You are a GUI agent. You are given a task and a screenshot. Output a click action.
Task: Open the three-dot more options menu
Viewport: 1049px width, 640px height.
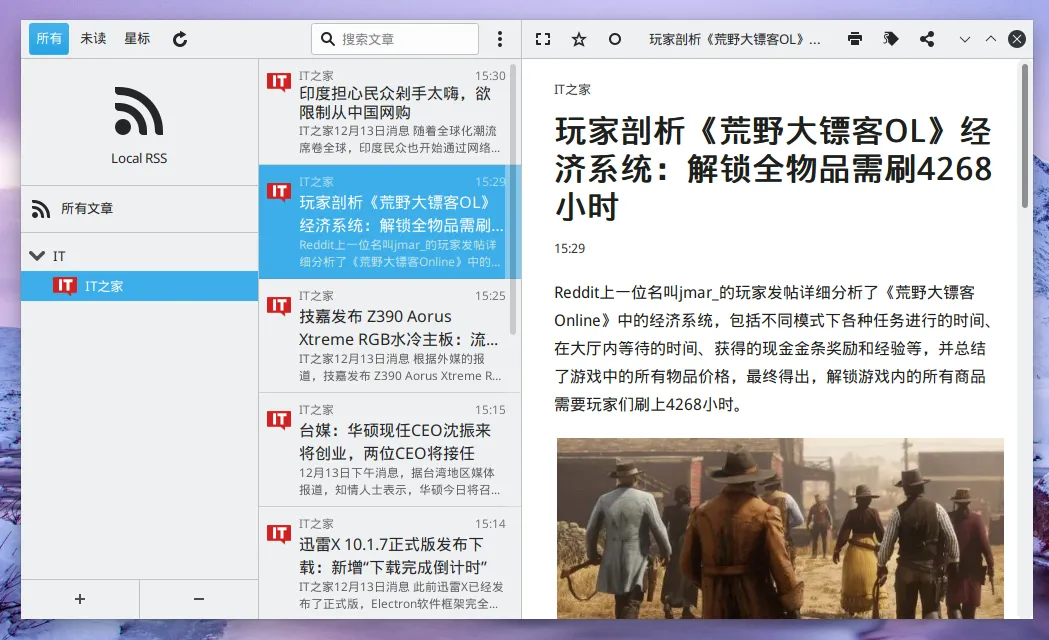500,39
